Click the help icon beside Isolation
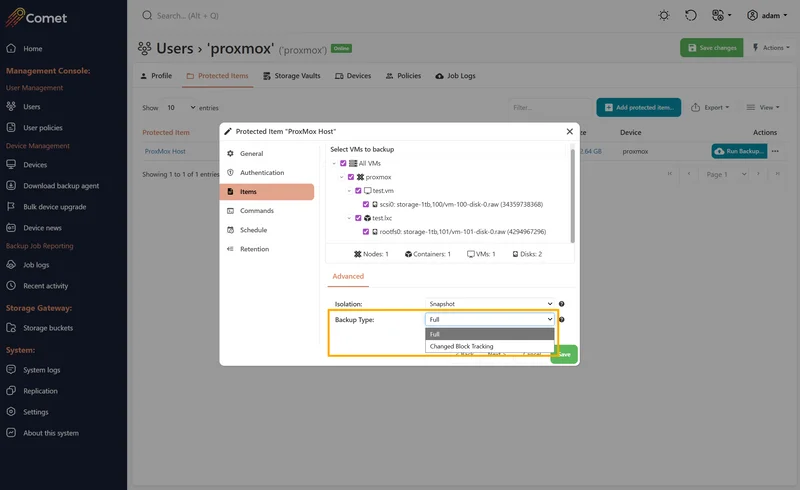 pos(561,303)
